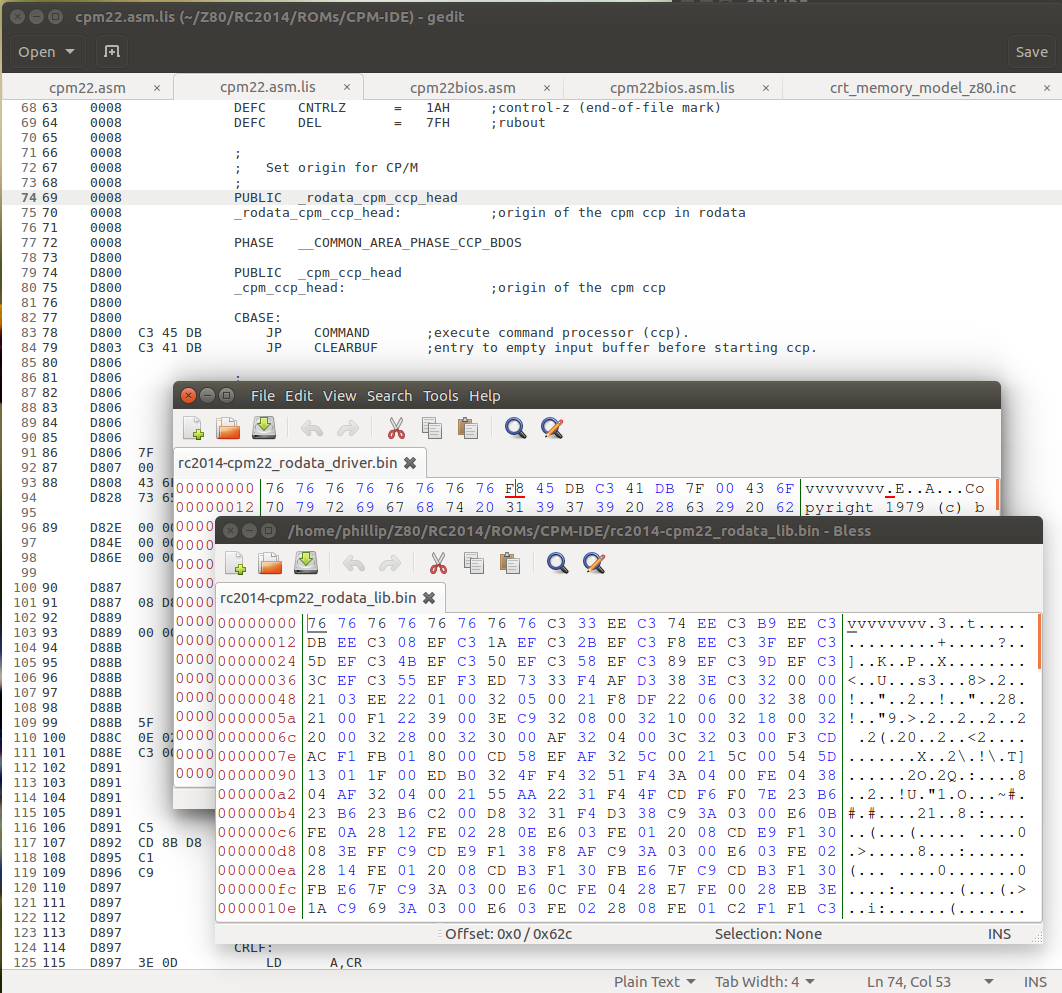Click Paste icon in rodata_driver Bless window
1062x993 pixels.
click(467, 428)
